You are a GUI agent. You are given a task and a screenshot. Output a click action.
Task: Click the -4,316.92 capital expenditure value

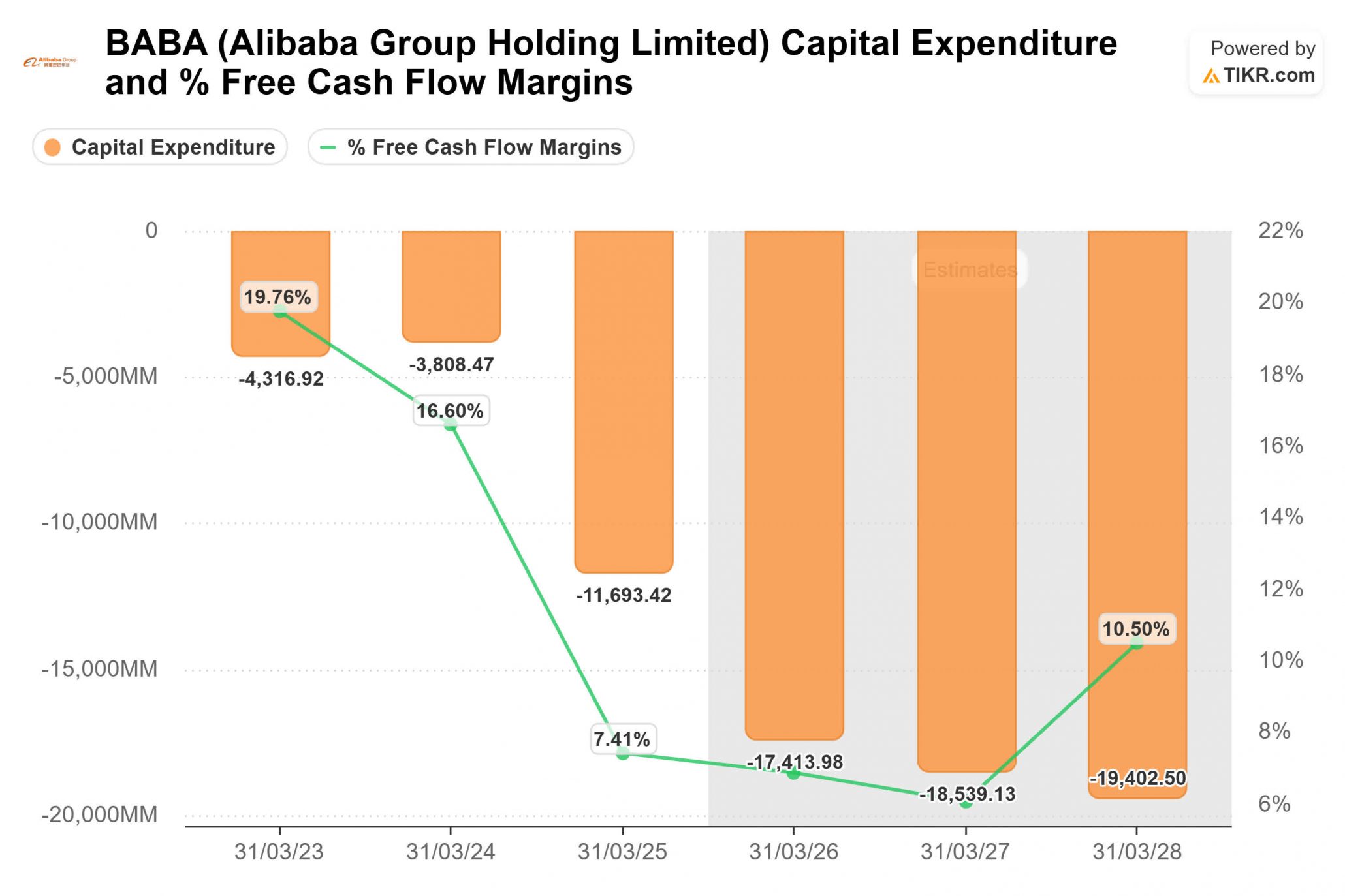coord(281,379)
